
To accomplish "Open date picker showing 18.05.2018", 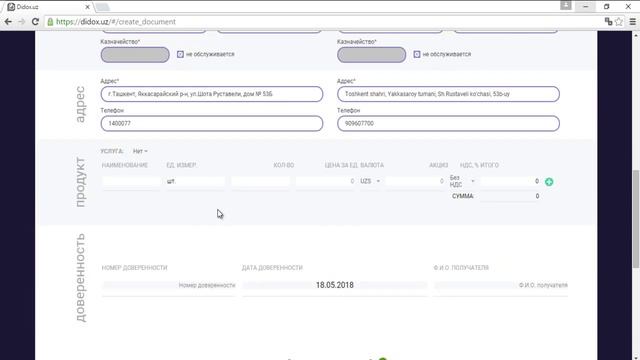I will [x=335, y=285].
